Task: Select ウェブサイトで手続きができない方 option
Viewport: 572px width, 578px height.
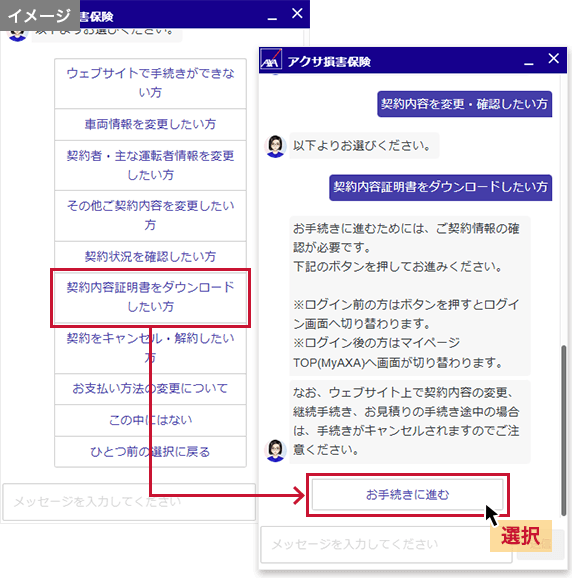Action: click(150, 83)
